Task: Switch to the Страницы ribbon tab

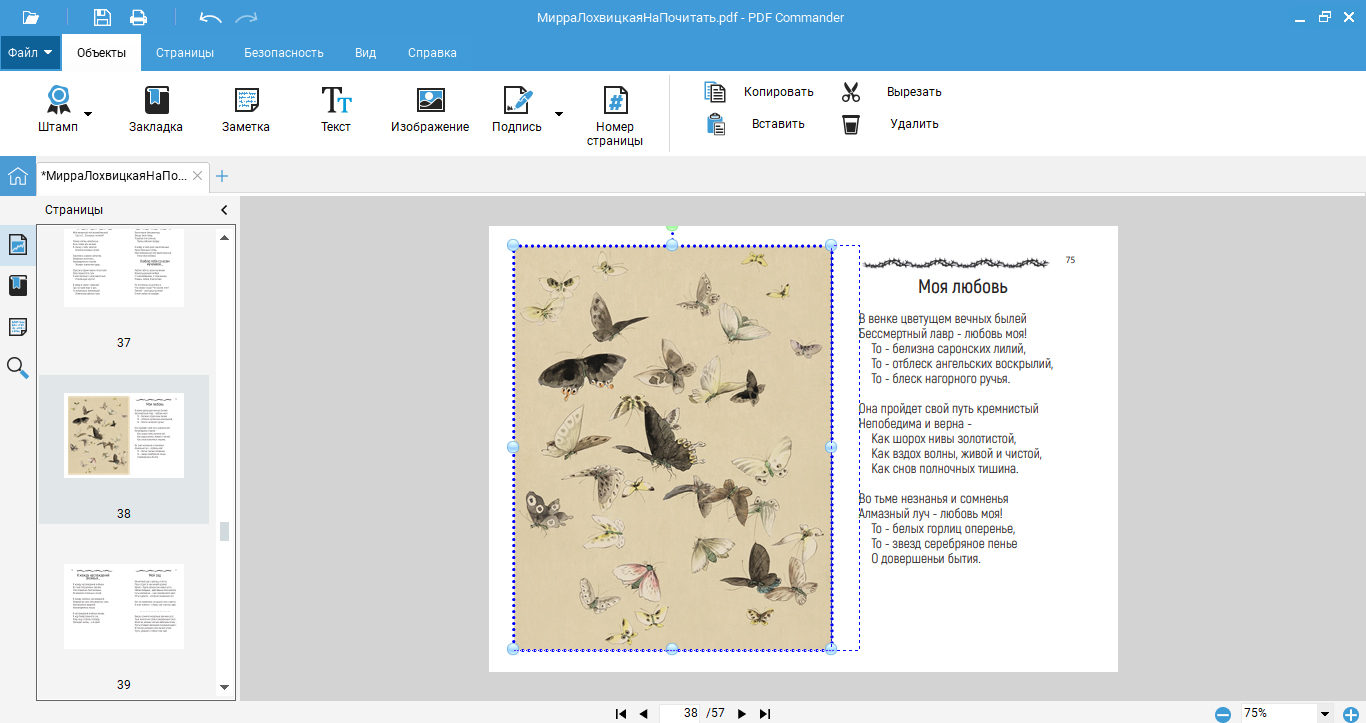Action: tap(186, 53)
